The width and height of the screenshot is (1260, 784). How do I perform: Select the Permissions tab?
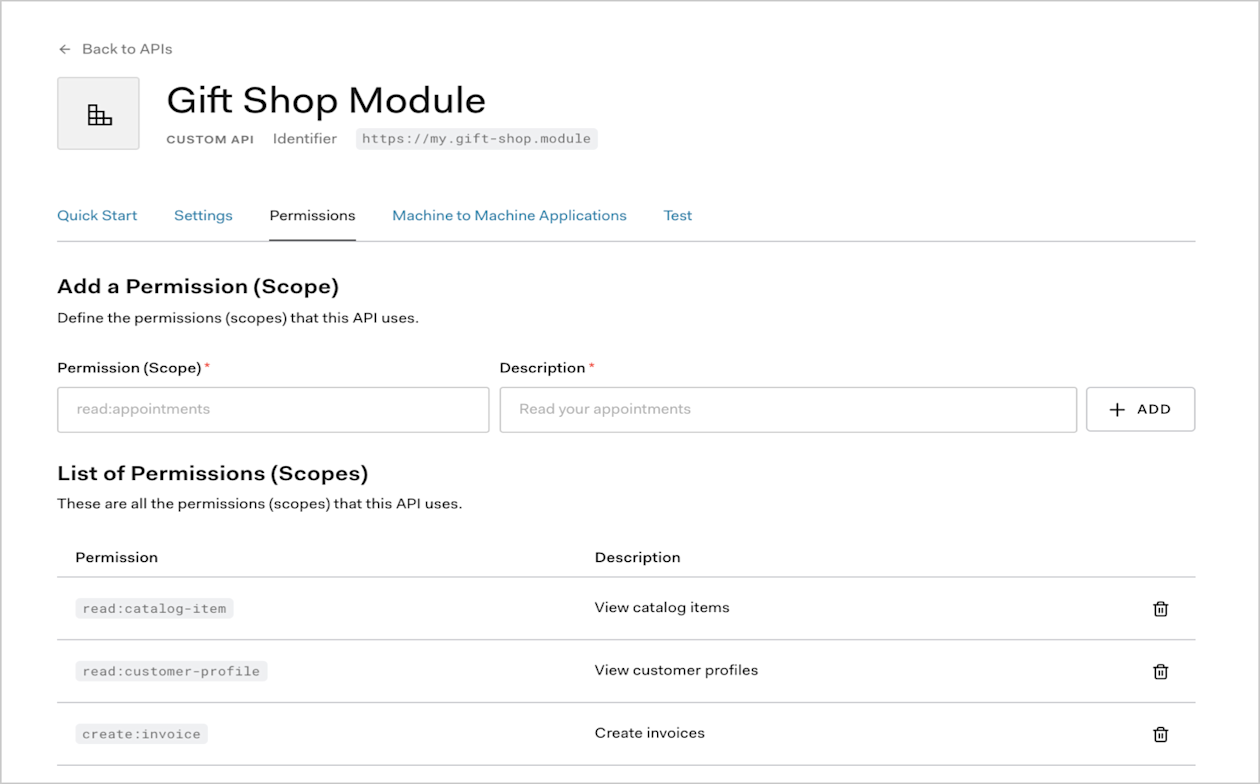(312, 215)
